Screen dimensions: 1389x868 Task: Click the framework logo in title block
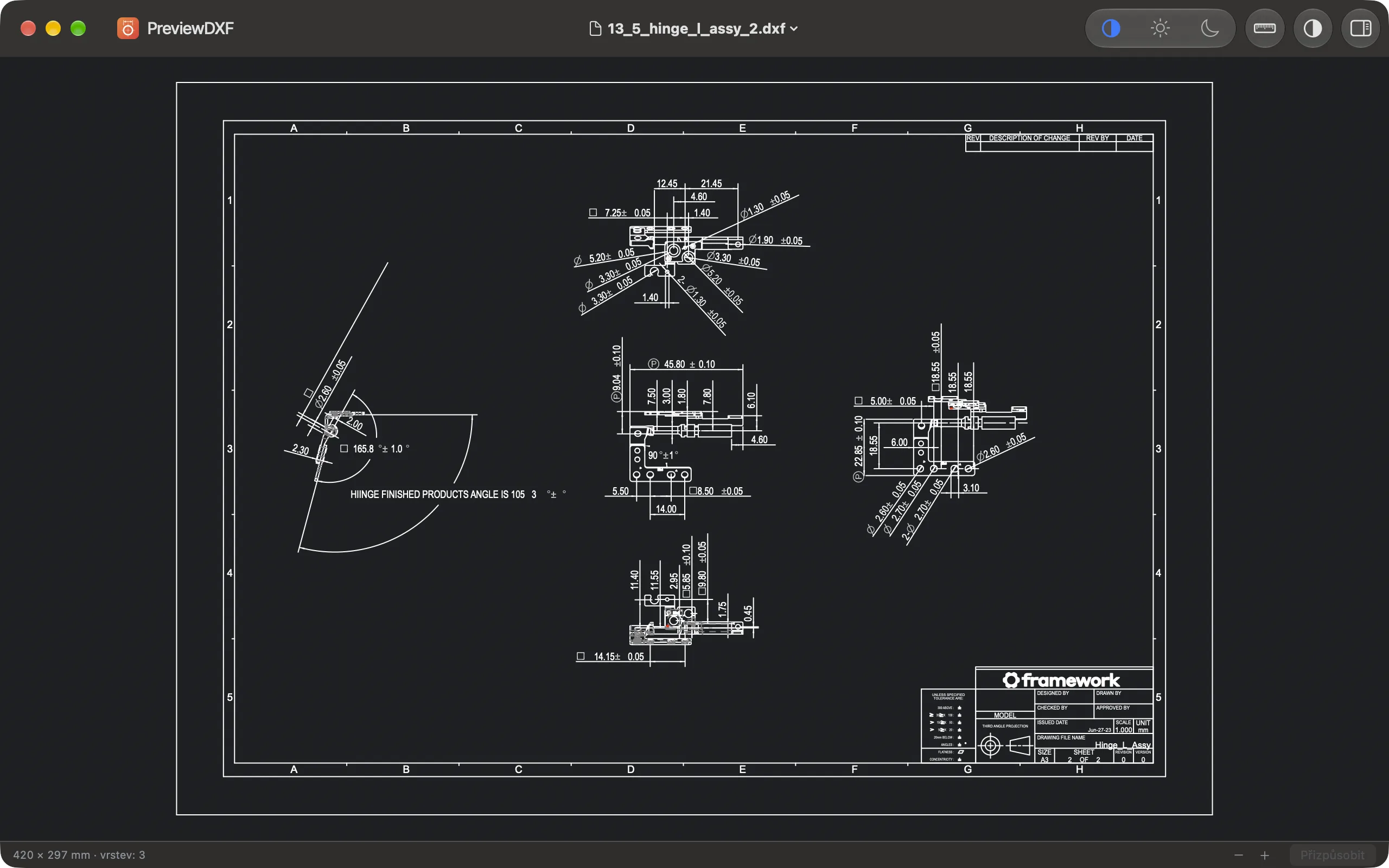(1061, 680)
